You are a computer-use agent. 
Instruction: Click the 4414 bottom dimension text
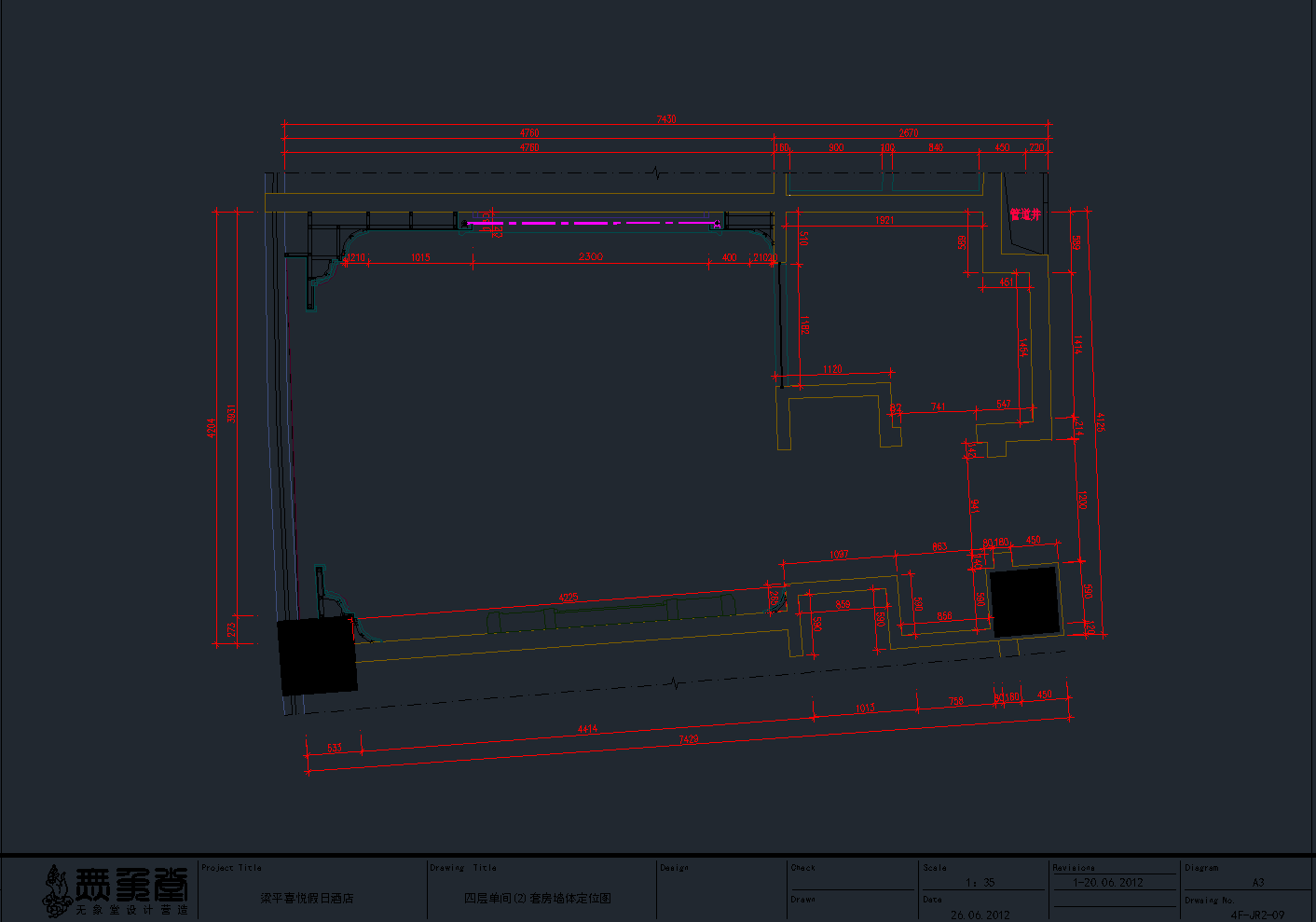pyautogui.click(x=586, y=729)
